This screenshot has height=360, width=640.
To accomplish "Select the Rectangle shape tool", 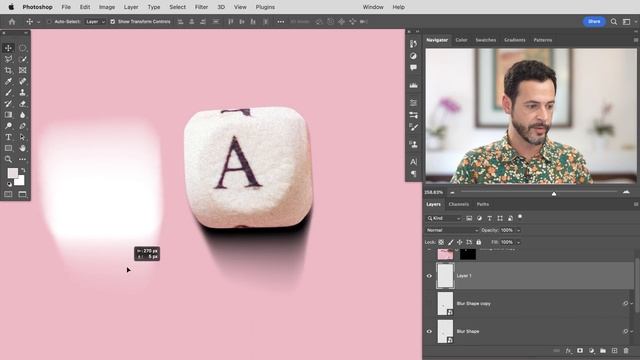I will tap(8, 148).
